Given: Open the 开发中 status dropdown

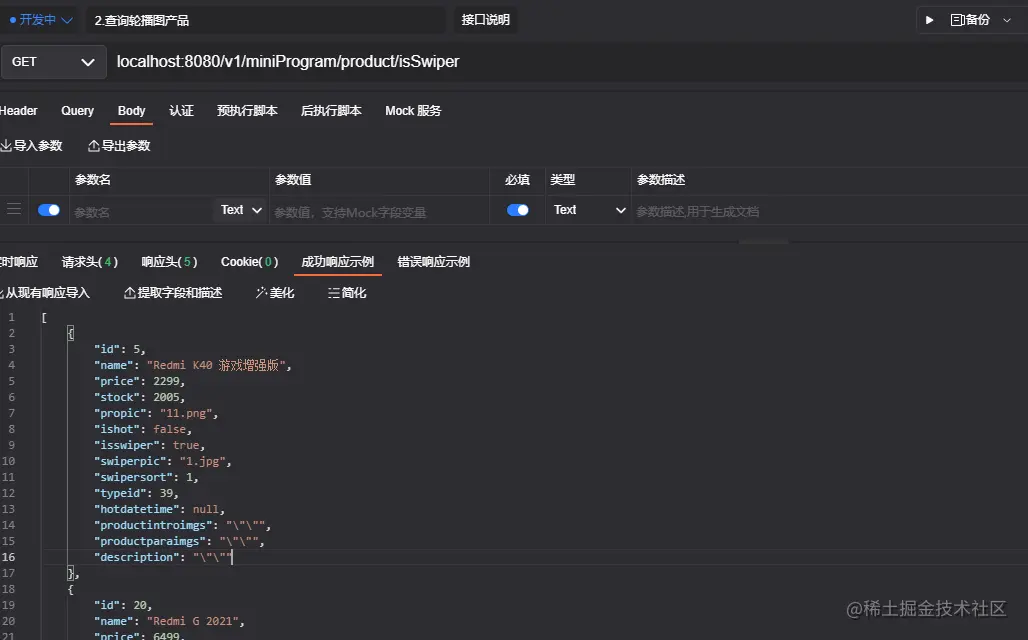Looking at the screenshot, I should pyautogui.click(x=41, y=20).
